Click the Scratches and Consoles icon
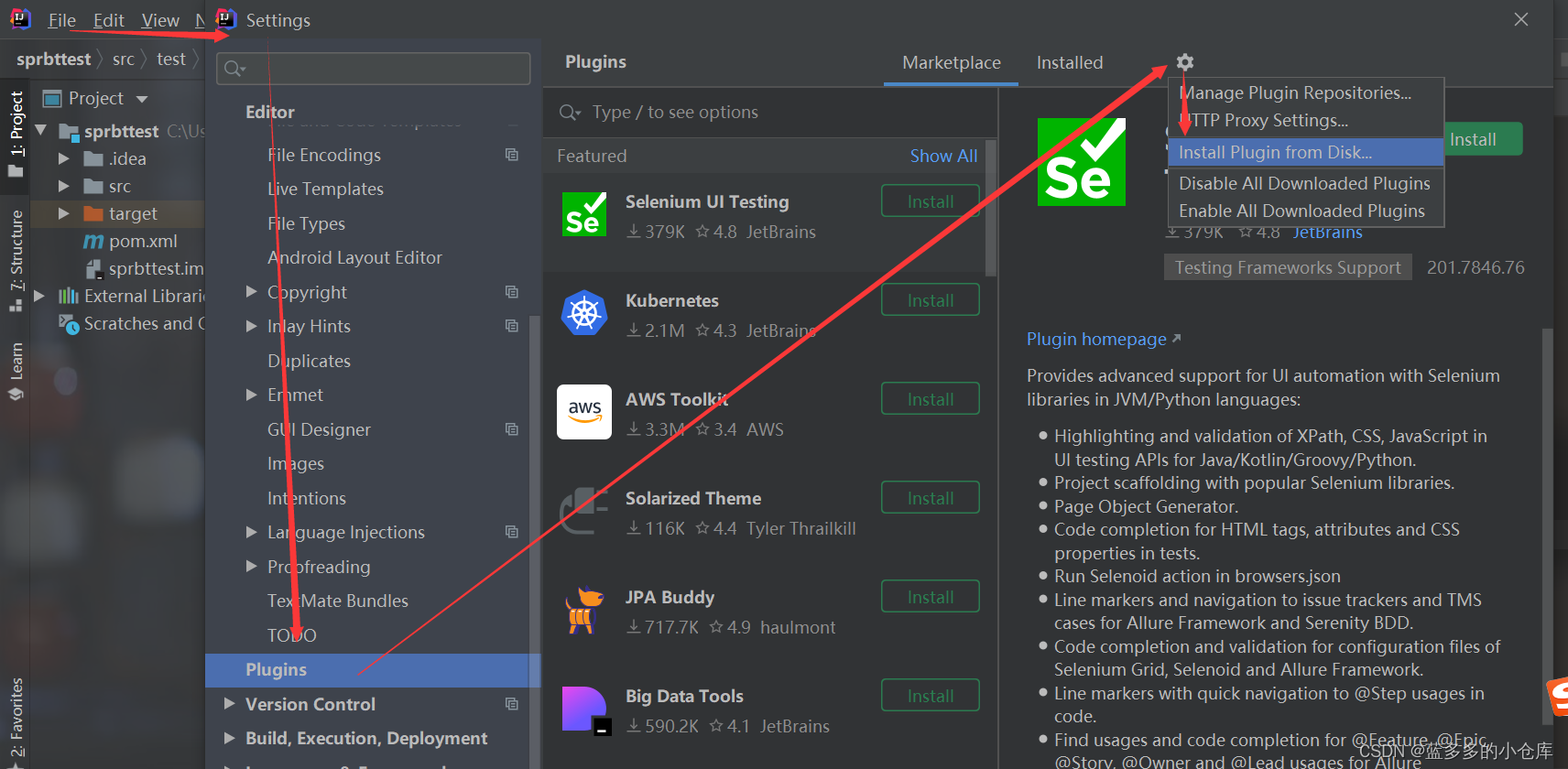Image resolution: width=1568 pixels, height=769 pixels. pos(69,324)
